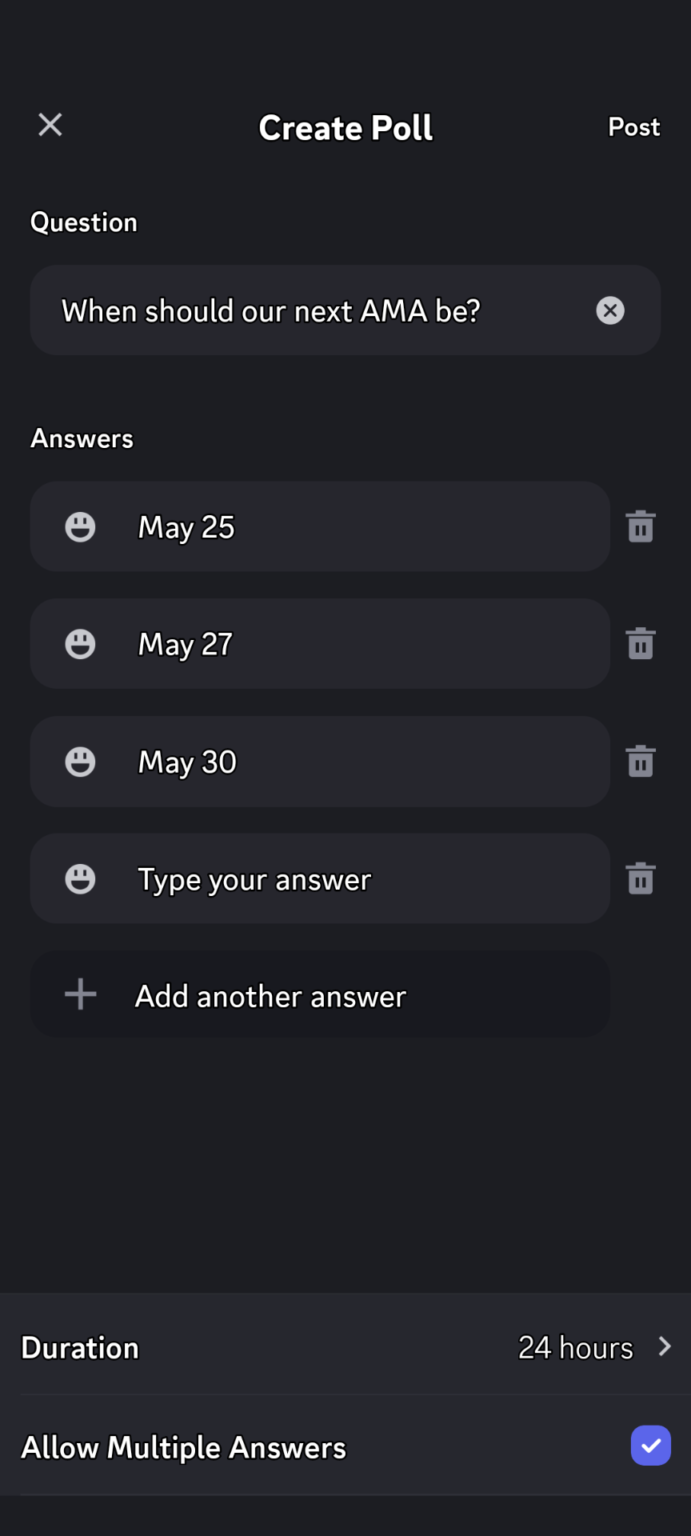This screenshot has width=691, height=1536.
Task: Clear the poll question text
Action: tap(610, 310)
